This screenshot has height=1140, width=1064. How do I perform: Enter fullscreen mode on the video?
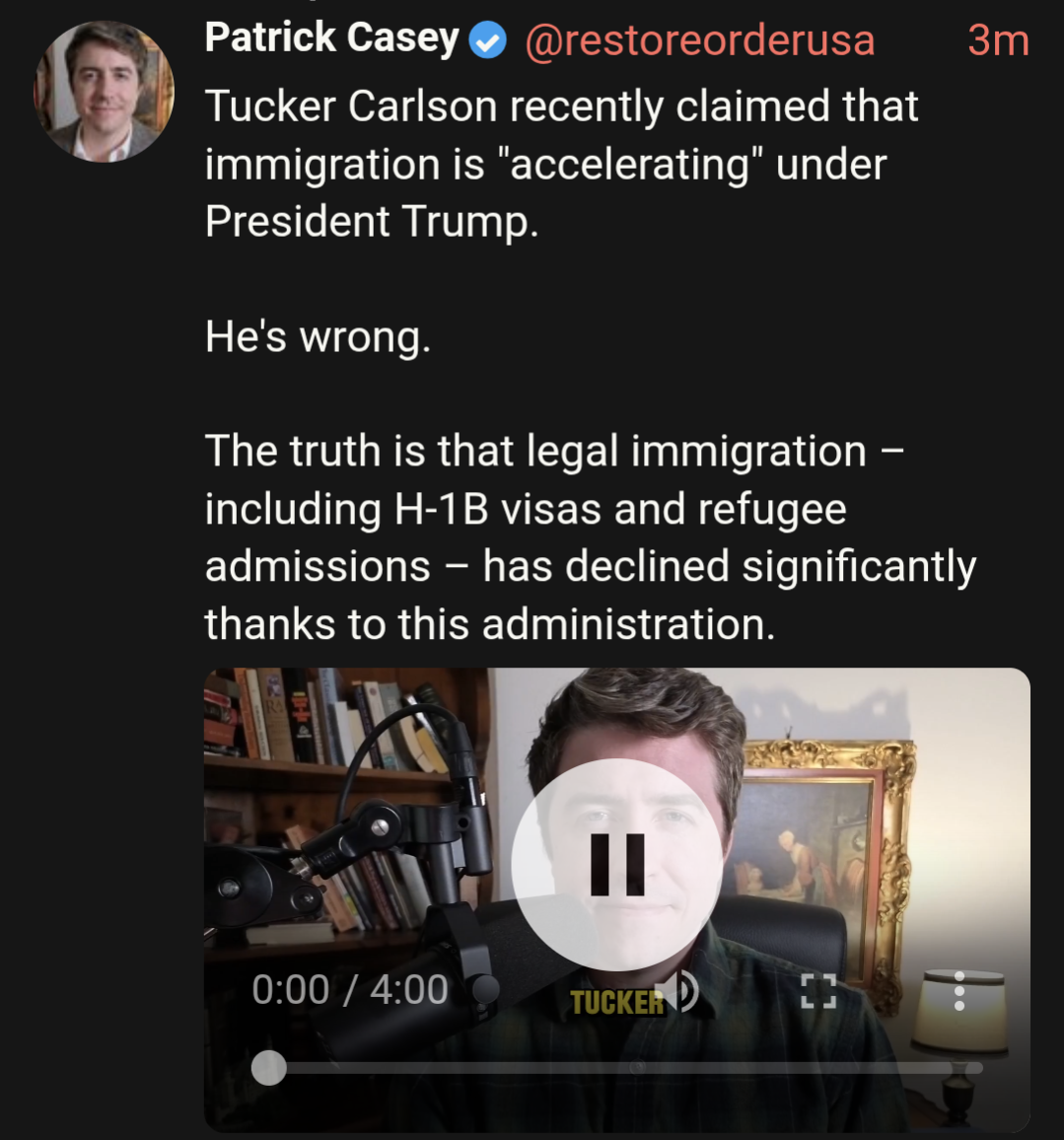point(818,991)
